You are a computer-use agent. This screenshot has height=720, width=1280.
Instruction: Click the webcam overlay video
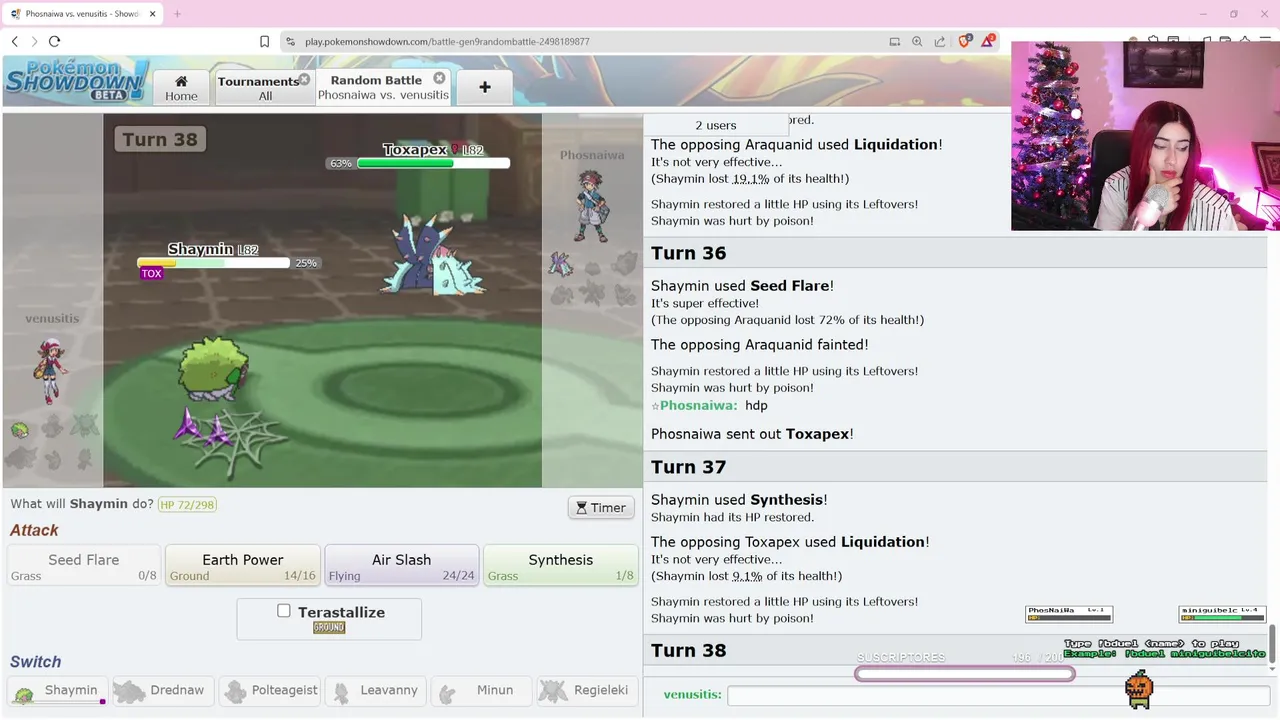click(x=1145, y=136)
